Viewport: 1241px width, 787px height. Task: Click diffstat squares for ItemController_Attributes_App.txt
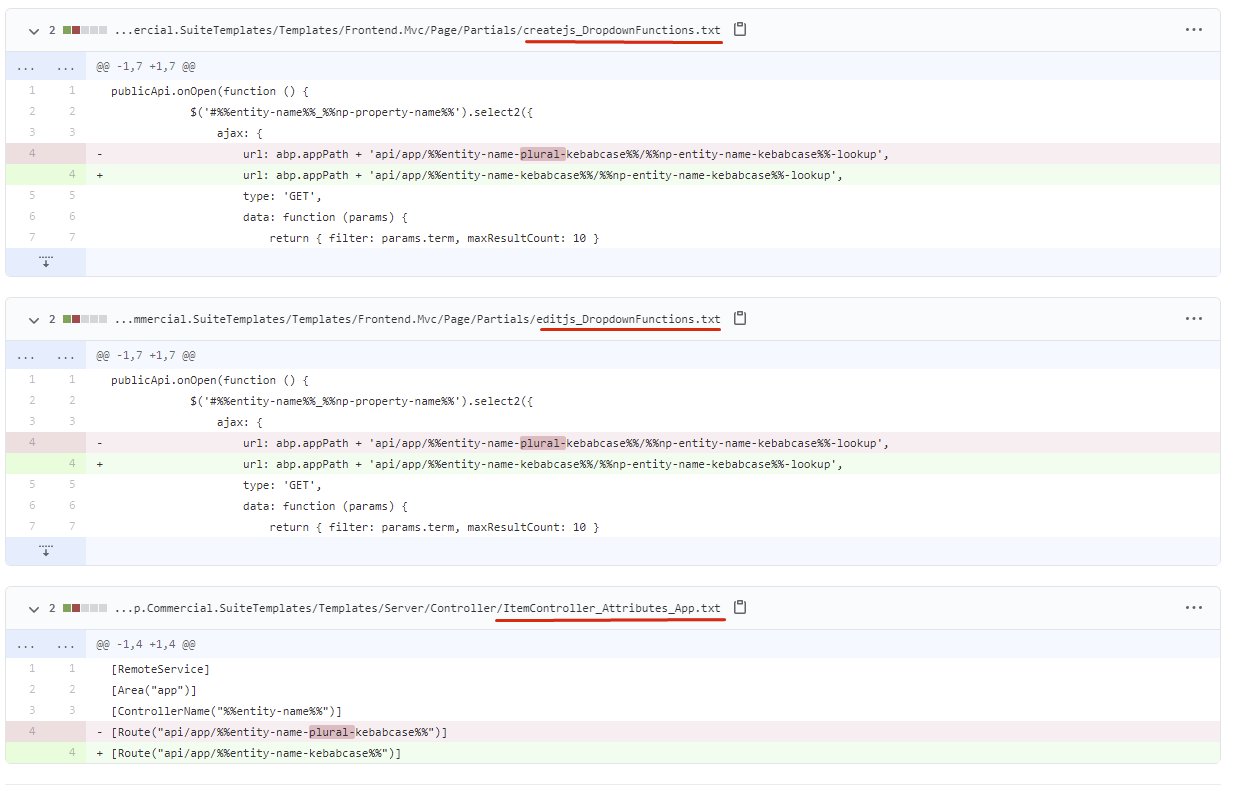84,609
